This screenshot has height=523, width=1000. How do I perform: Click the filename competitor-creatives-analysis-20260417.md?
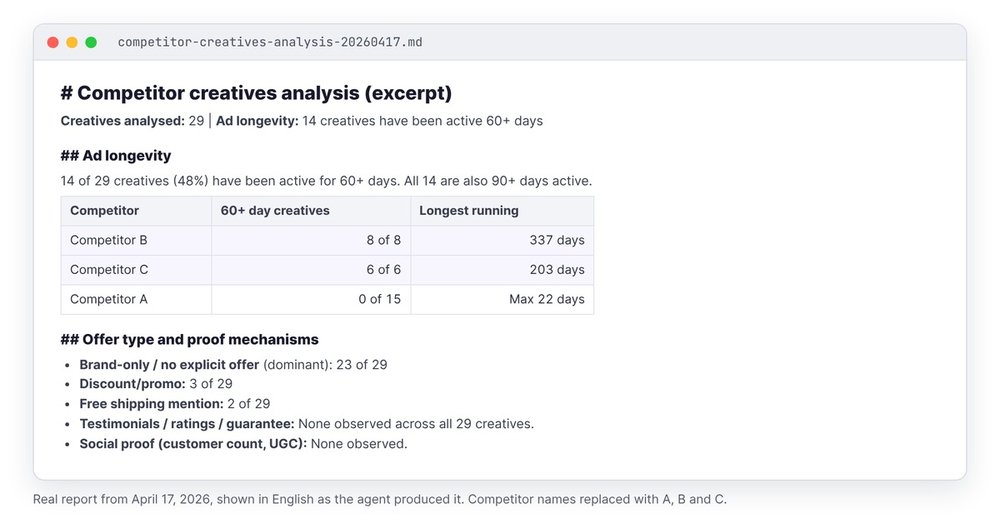pyautogui.click(x=270, y=42)
